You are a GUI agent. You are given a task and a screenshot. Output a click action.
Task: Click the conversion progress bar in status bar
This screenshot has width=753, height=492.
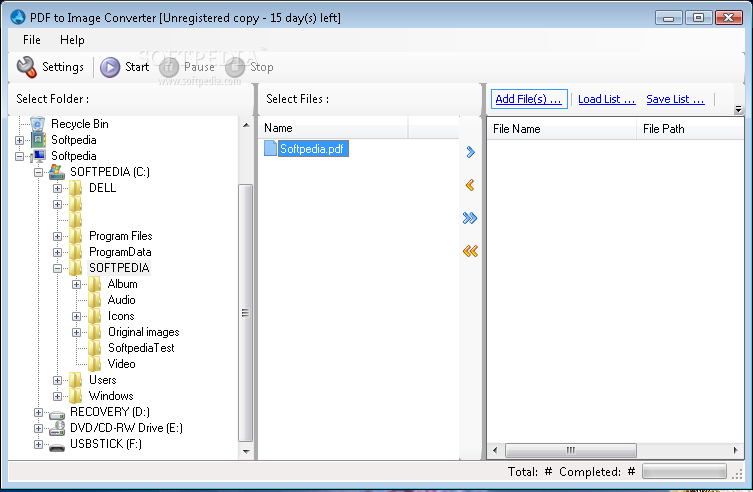tap(684, 472)
